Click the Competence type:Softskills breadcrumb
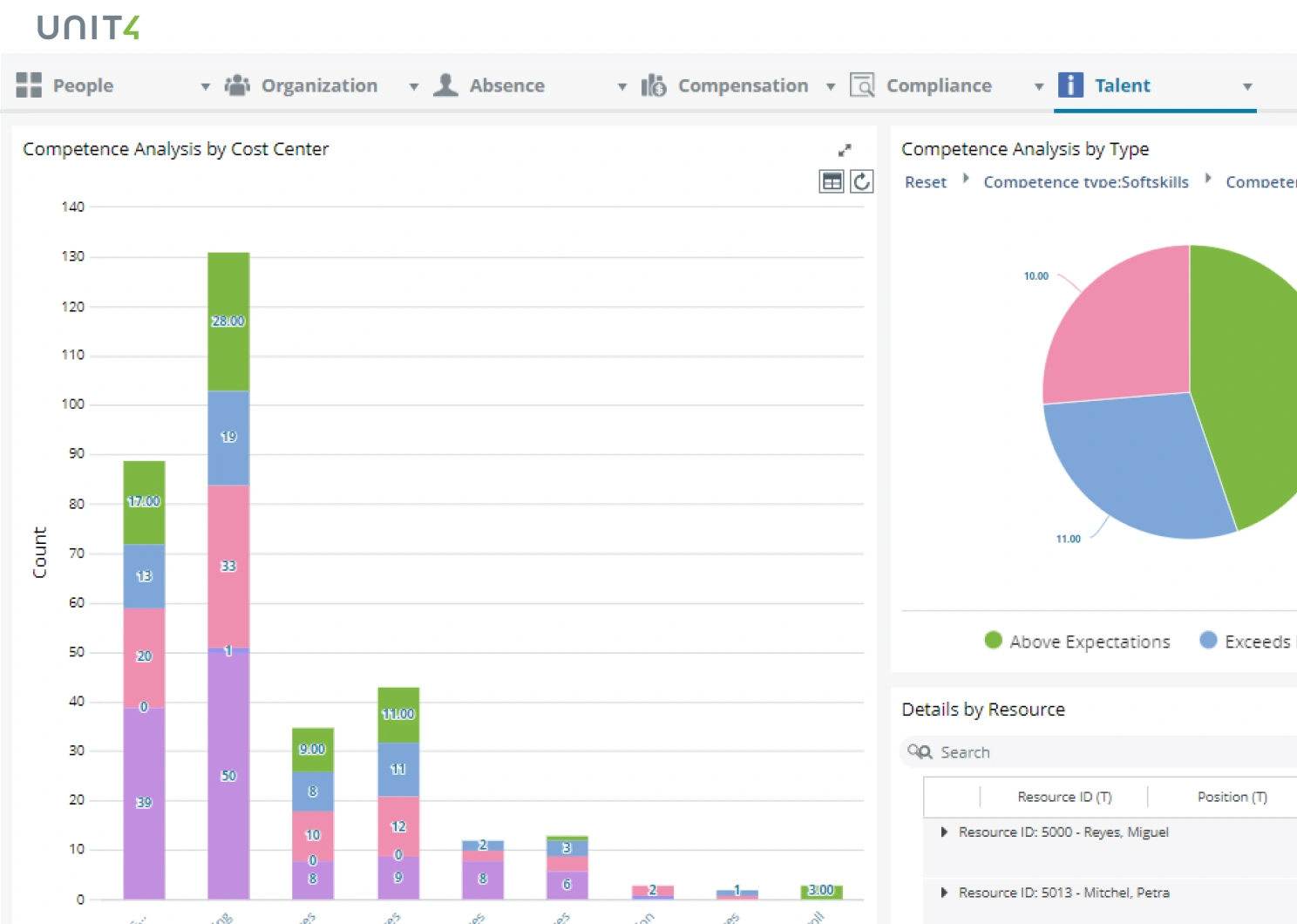Image resolution: width=1297 pixels, height=924 pixels. point(1086,182)
